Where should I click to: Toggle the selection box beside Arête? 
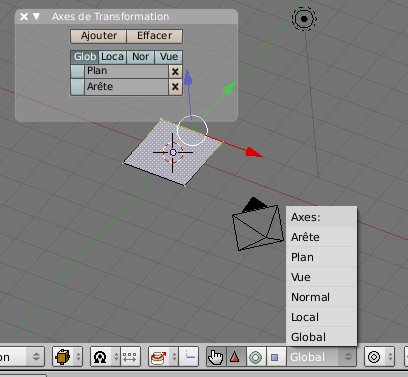click(78, 87)
